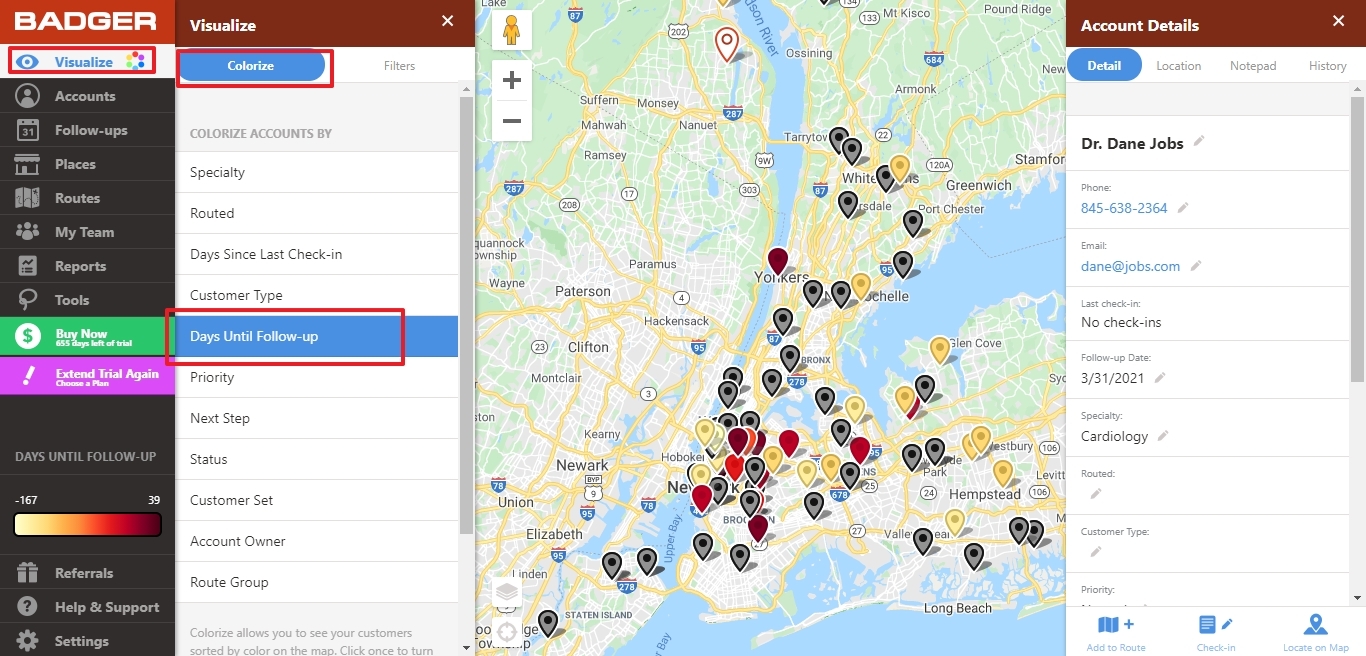This screenshot has height=656, width=1366.
Task: Click the Days Until Follow-up color gradient
Action: click(x=87, y=523)
